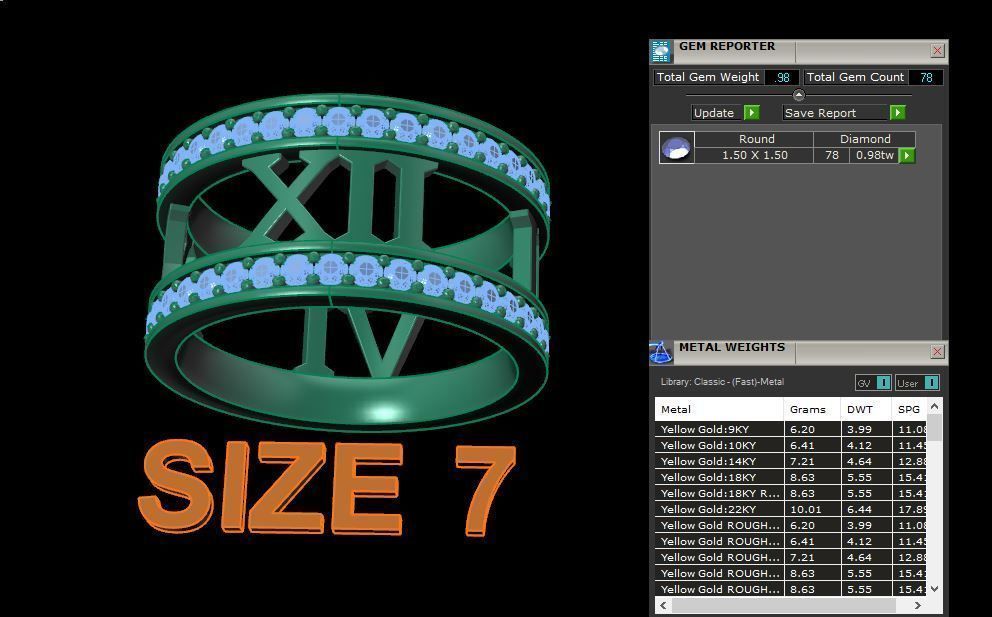The image size is (992, 617).
Task: Click the Total Gem Weight value field
Action: point(781,77)
